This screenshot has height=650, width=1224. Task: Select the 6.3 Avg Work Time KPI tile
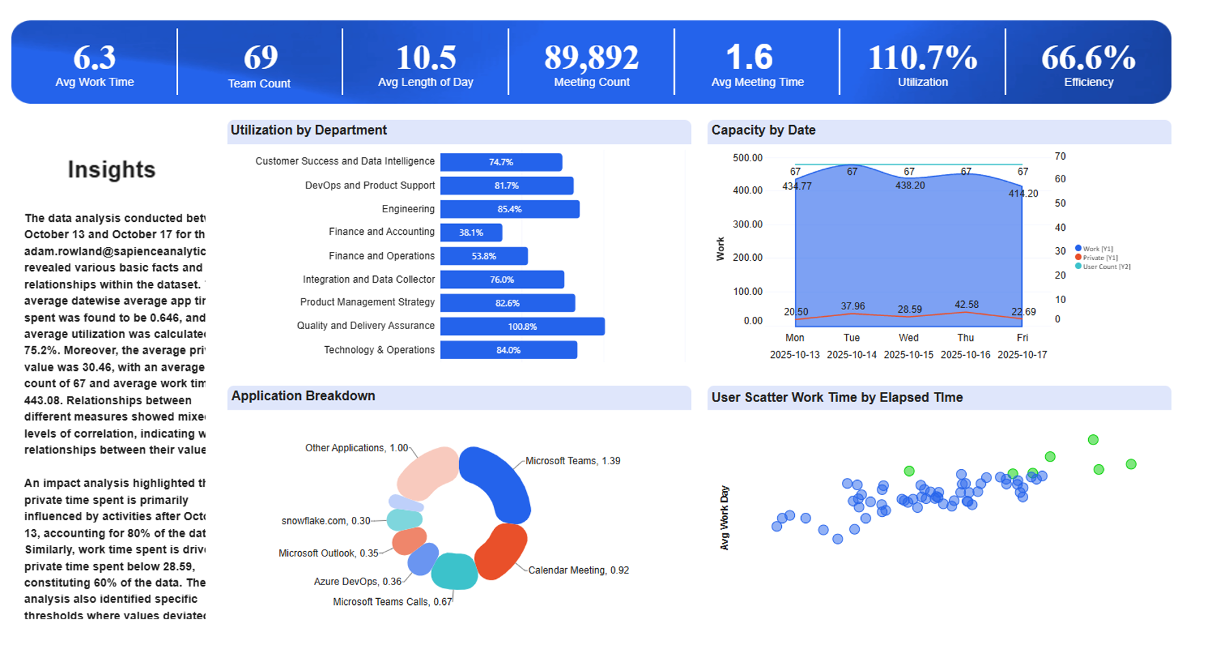[x=94, y=61]
